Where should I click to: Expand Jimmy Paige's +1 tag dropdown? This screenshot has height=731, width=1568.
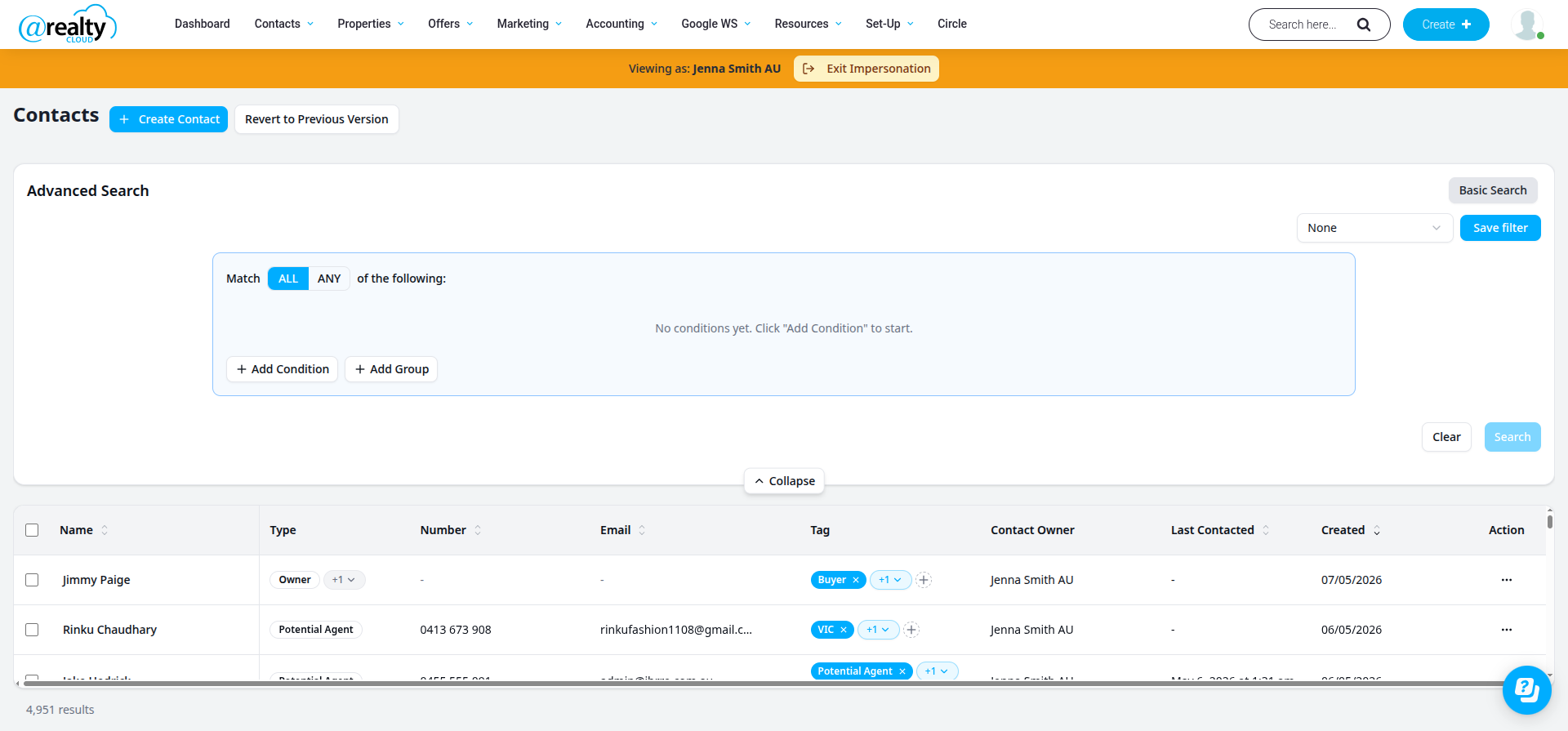(x=890, y=580)
